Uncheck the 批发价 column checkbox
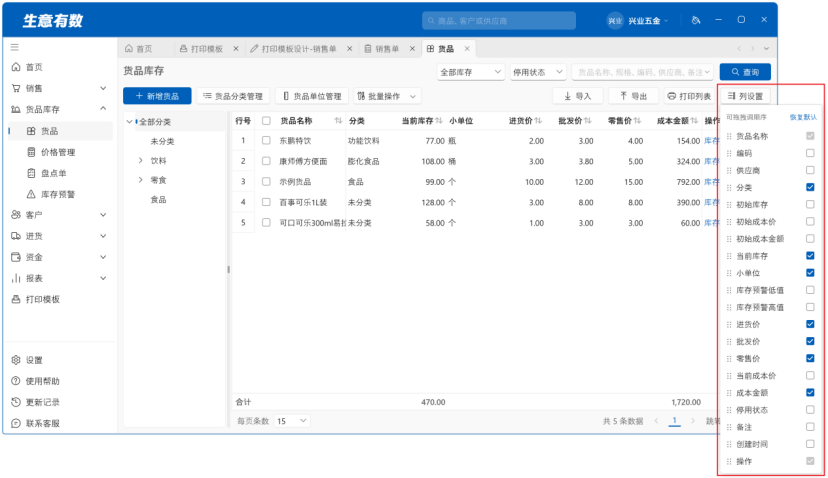 click(x=810, y=341)
